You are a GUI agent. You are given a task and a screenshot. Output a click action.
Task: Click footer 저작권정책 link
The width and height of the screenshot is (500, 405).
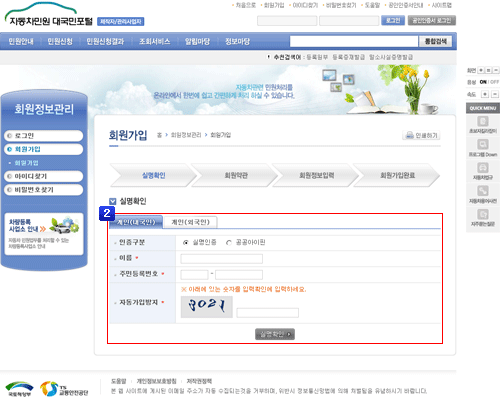(x=199, y=381)
